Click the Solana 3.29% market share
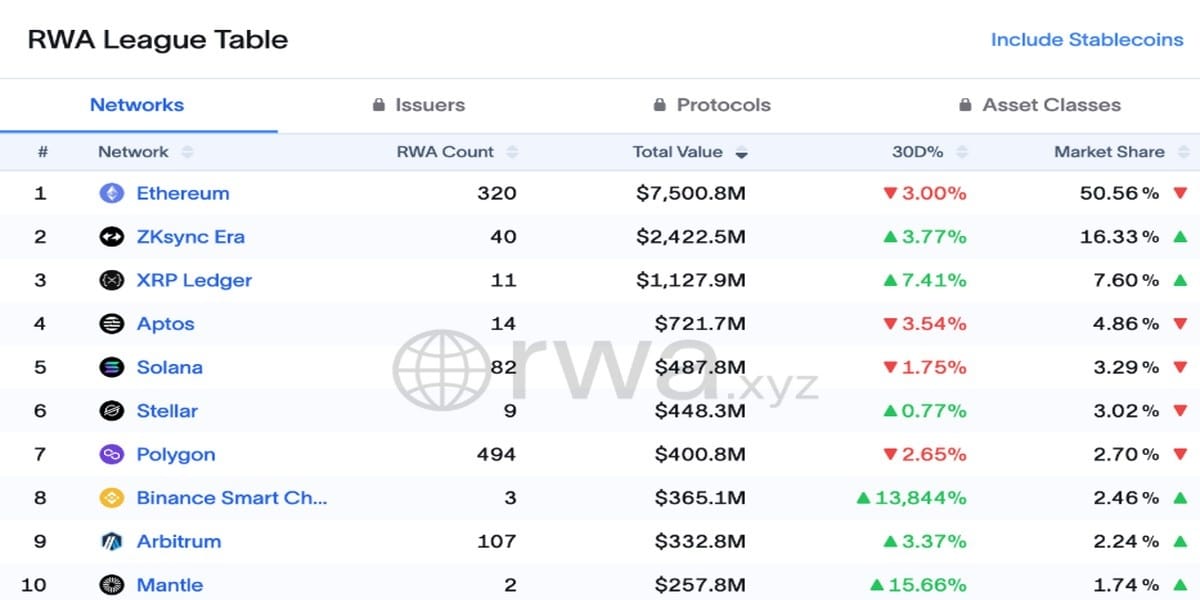The width and height of the screenshot is (1200, 600). 1126,367
